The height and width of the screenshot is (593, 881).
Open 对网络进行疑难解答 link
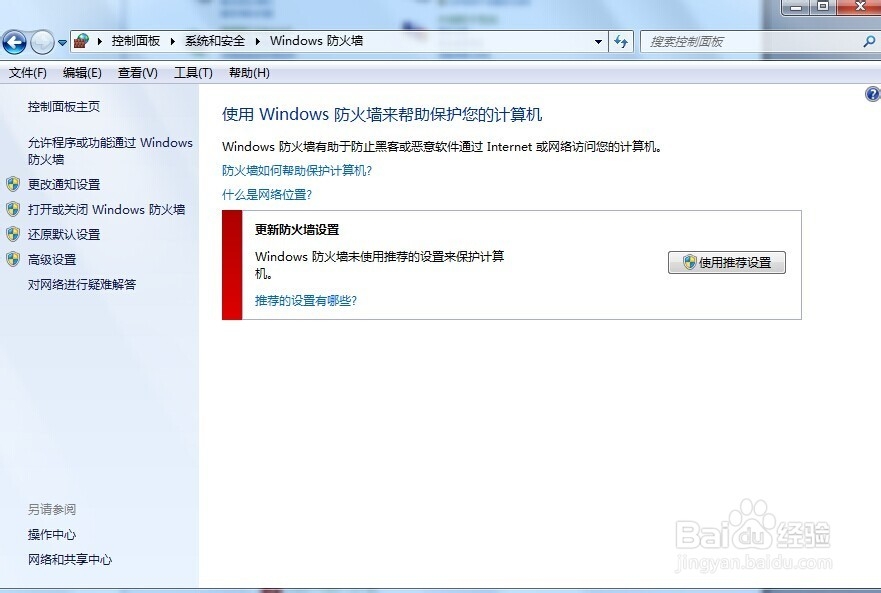pyautogui.click(x=82, y=284)
